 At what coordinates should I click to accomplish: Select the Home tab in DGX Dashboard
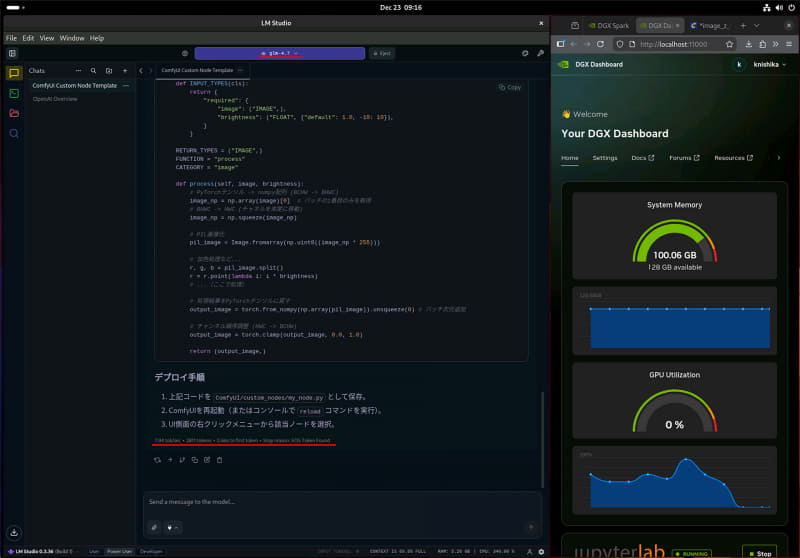(x=569, y=158)
